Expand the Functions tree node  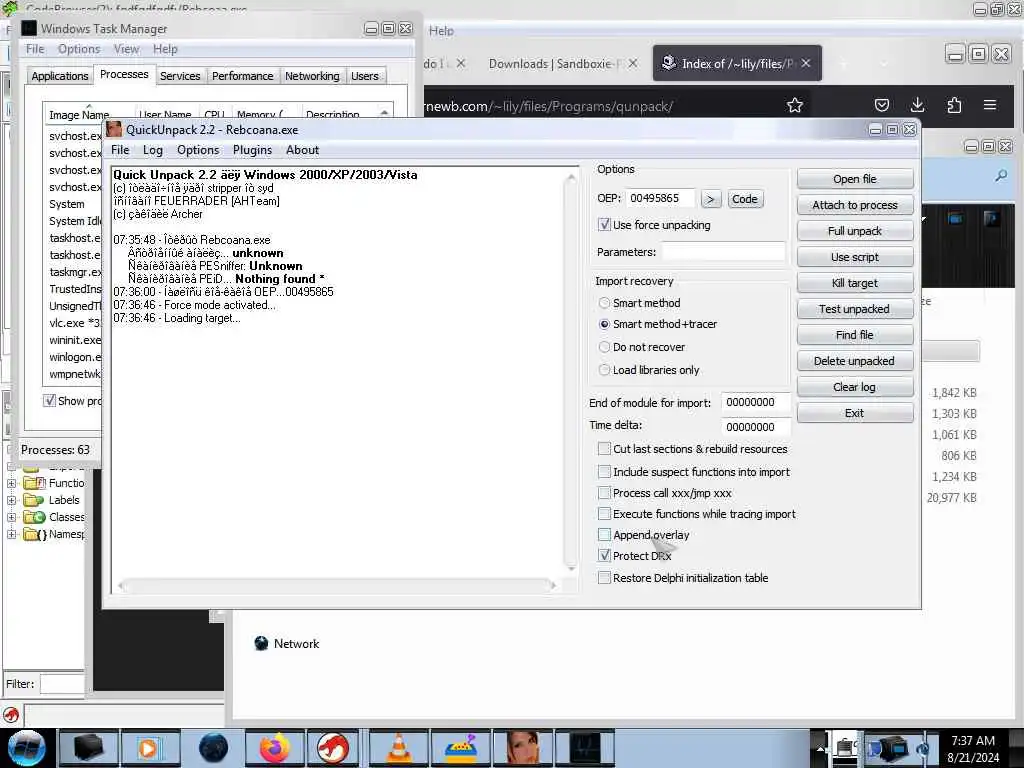point(11,483)
